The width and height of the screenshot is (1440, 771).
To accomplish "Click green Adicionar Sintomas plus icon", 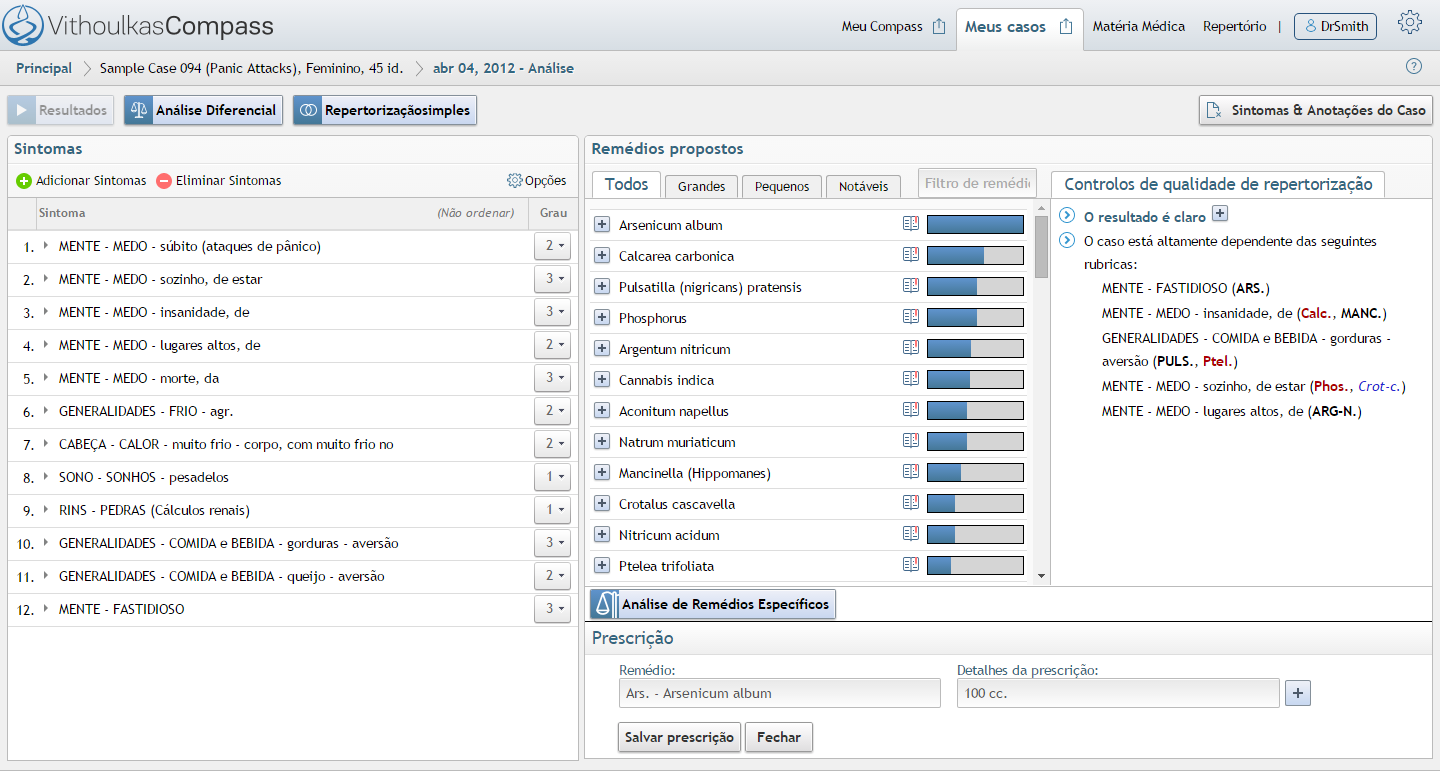I will 24,181.
